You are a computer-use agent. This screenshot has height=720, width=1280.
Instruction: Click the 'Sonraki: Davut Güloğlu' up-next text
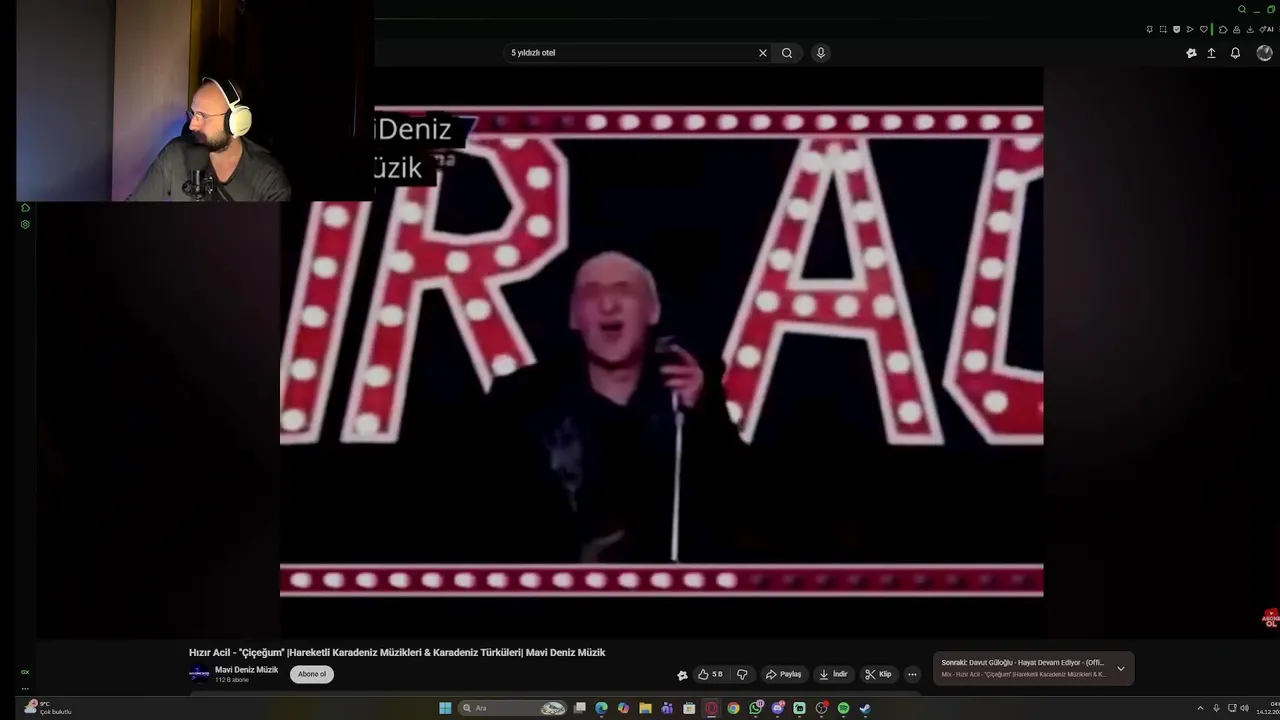(1022, 663)
